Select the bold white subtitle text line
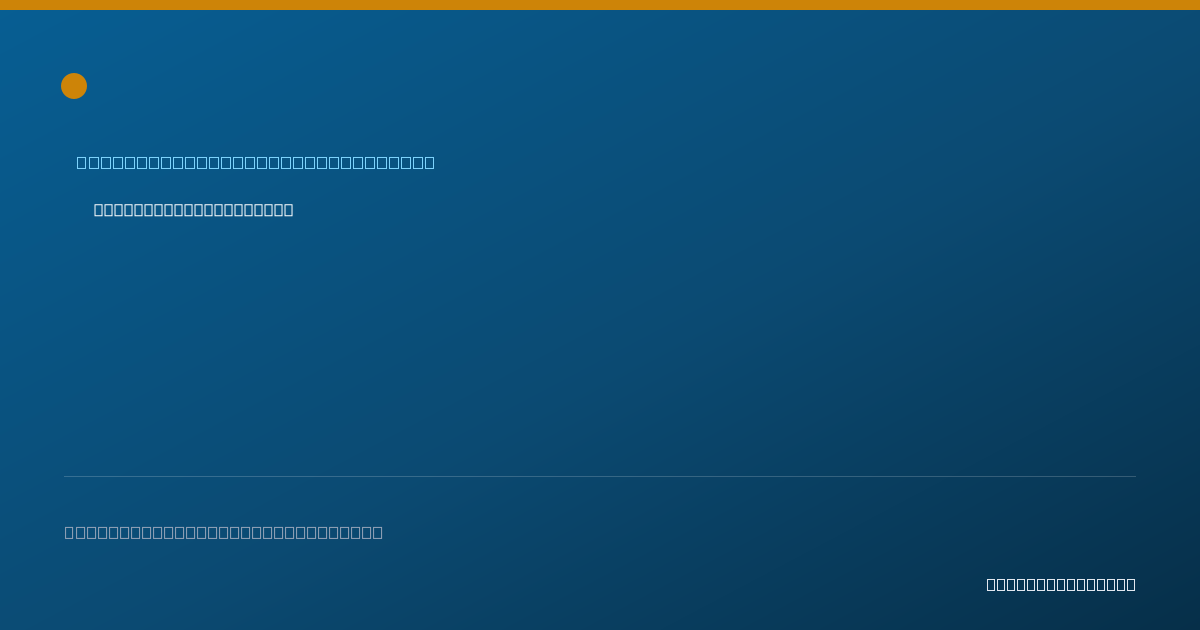This screenshot has width=1200, height=630. [193, 209]
